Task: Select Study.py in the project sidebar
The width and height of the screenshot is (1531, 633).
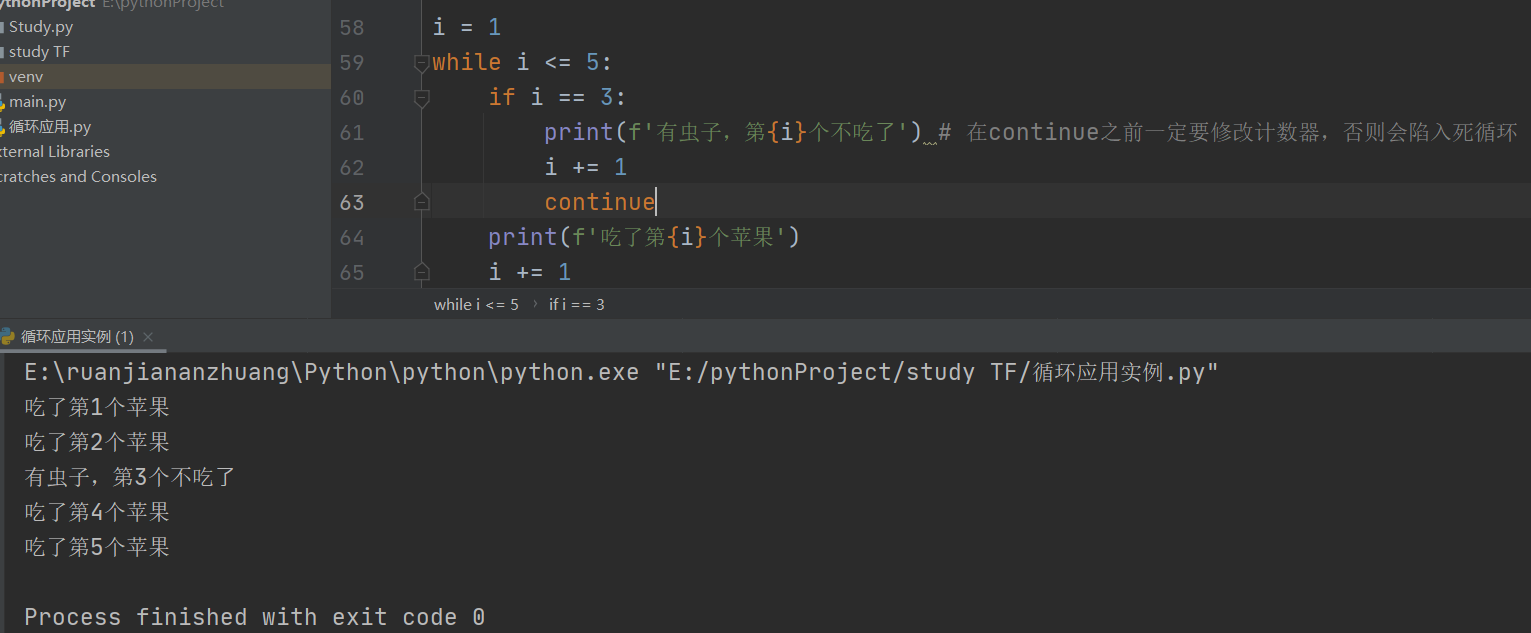Action: click(x=40, y=26)
